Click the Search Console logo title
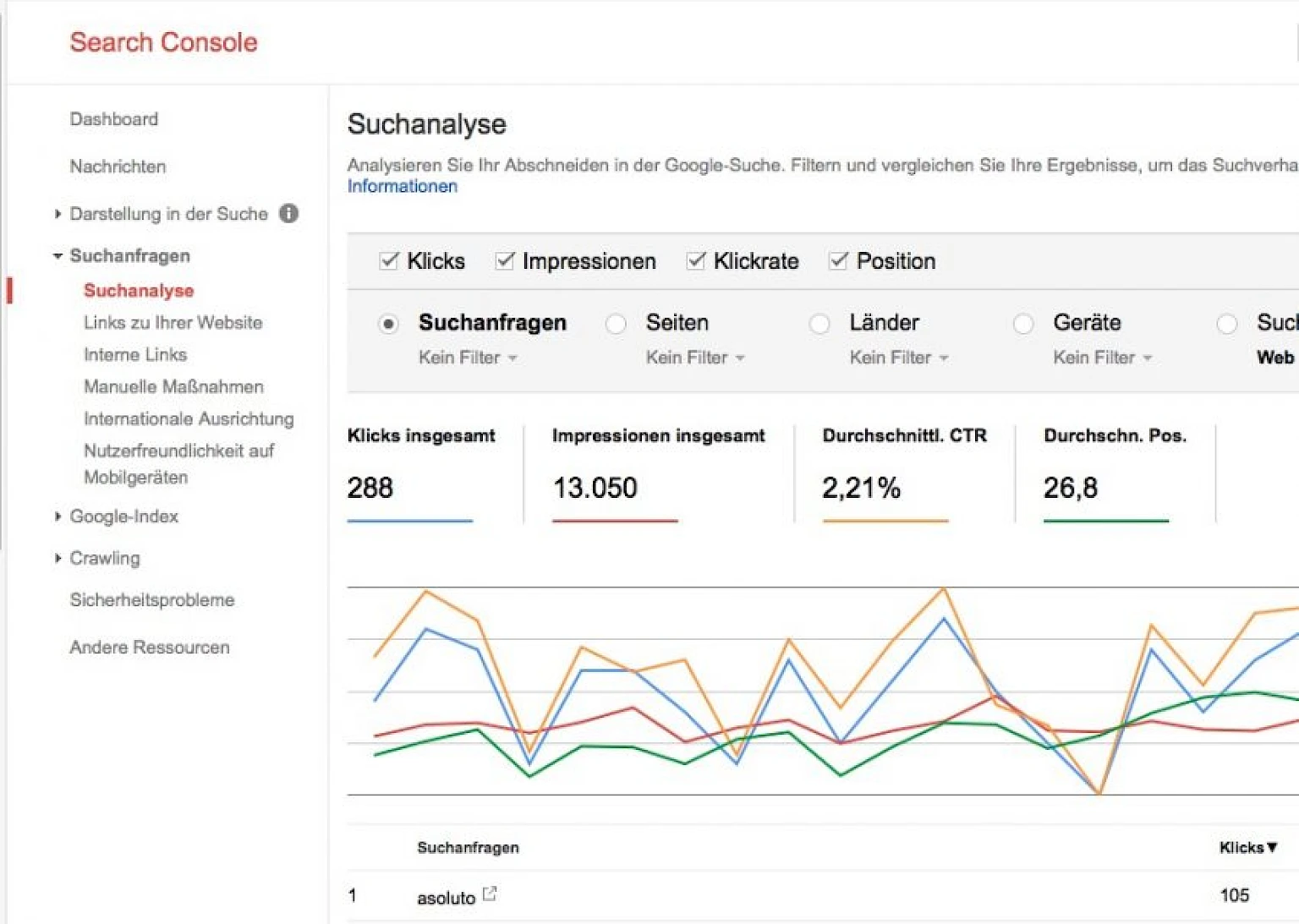This screenshot has width=1299, height=924. tap(163, 42)
